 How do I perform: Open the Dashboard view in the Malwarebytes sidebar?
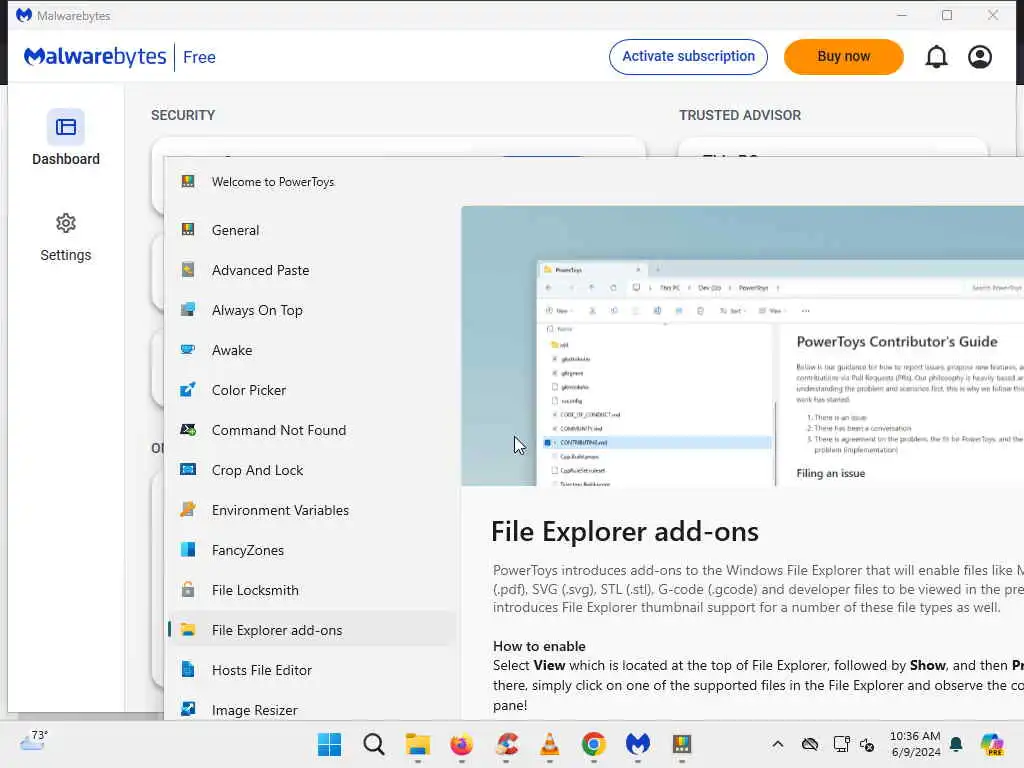point(65,138)
